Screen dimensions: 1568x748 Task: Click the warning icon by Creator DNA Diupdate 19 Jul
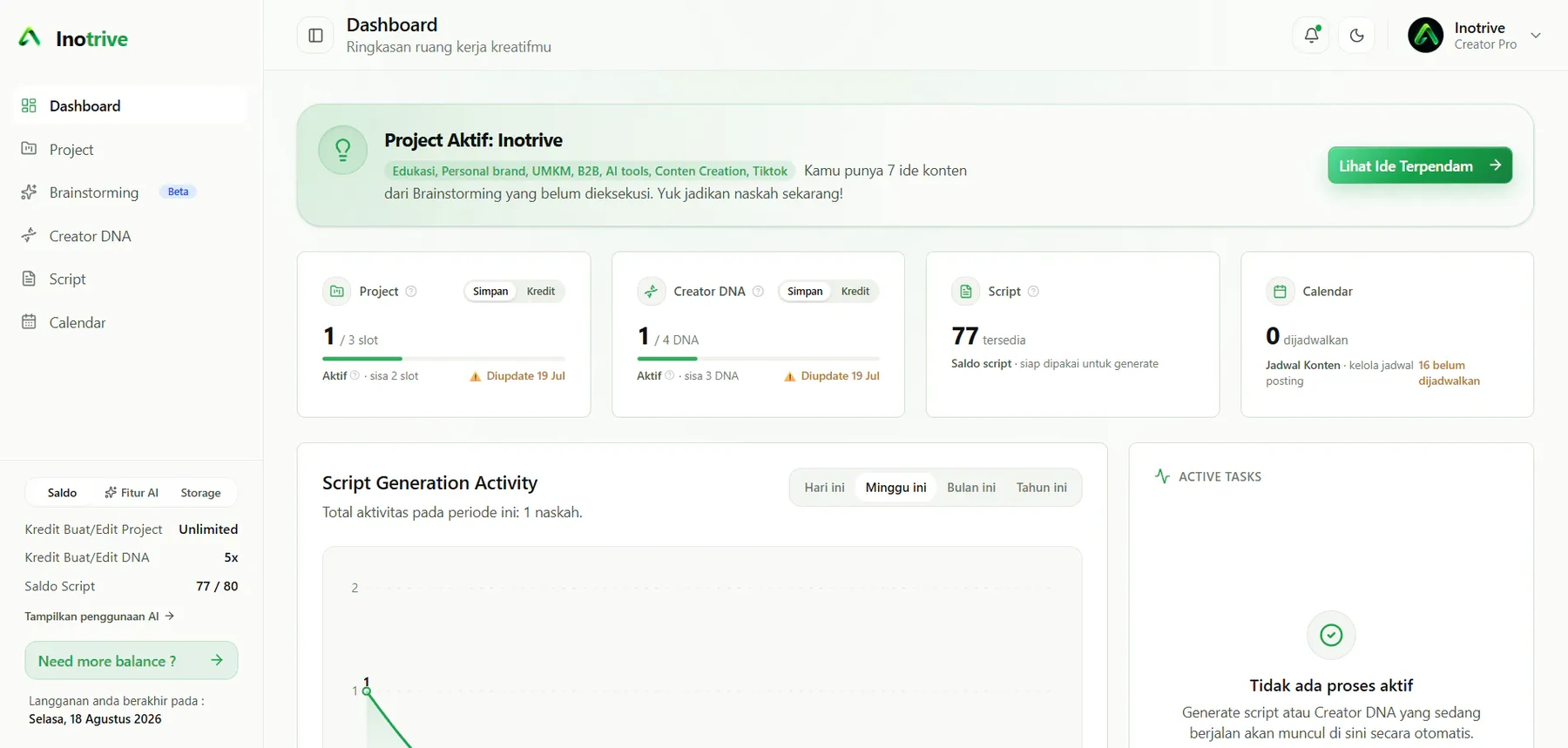[789, 376]
